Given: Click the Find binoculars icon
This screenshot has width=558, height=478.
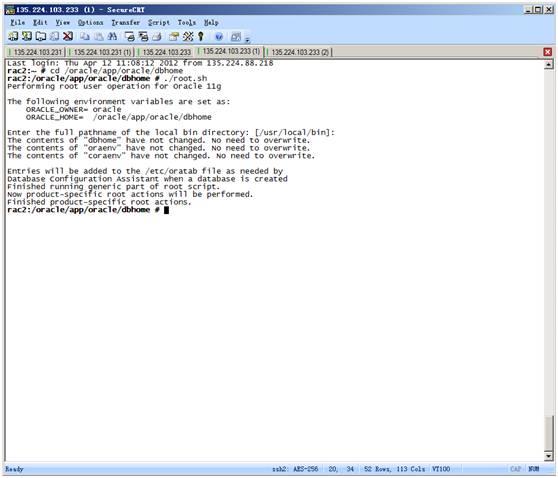Looking at the screenshot, I should click(112, 36).
